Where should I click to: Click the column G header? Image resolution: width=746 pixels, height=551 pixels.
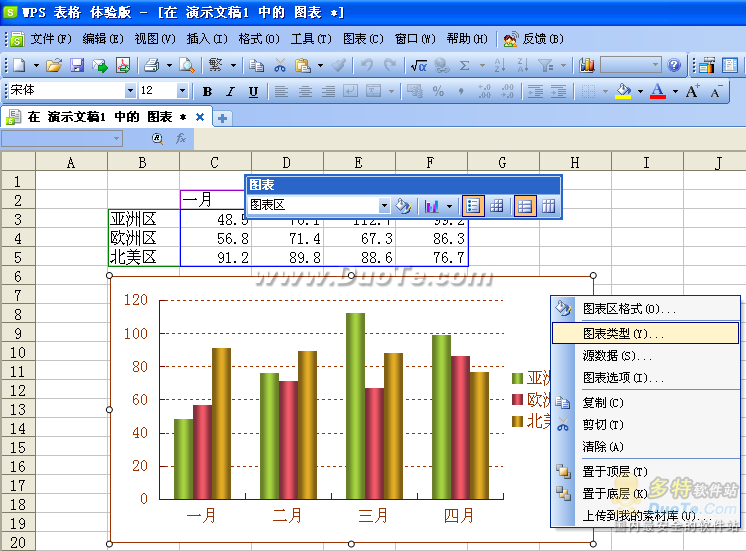coord(502,162)
